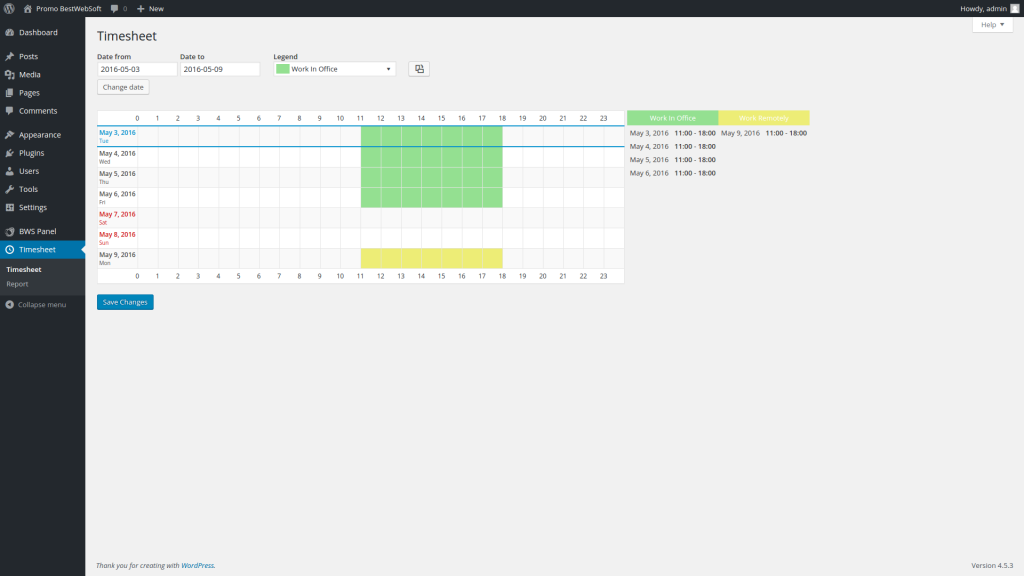Click the Collapse menu arrow icon
1024x576 pixels.
click(10, 305)
